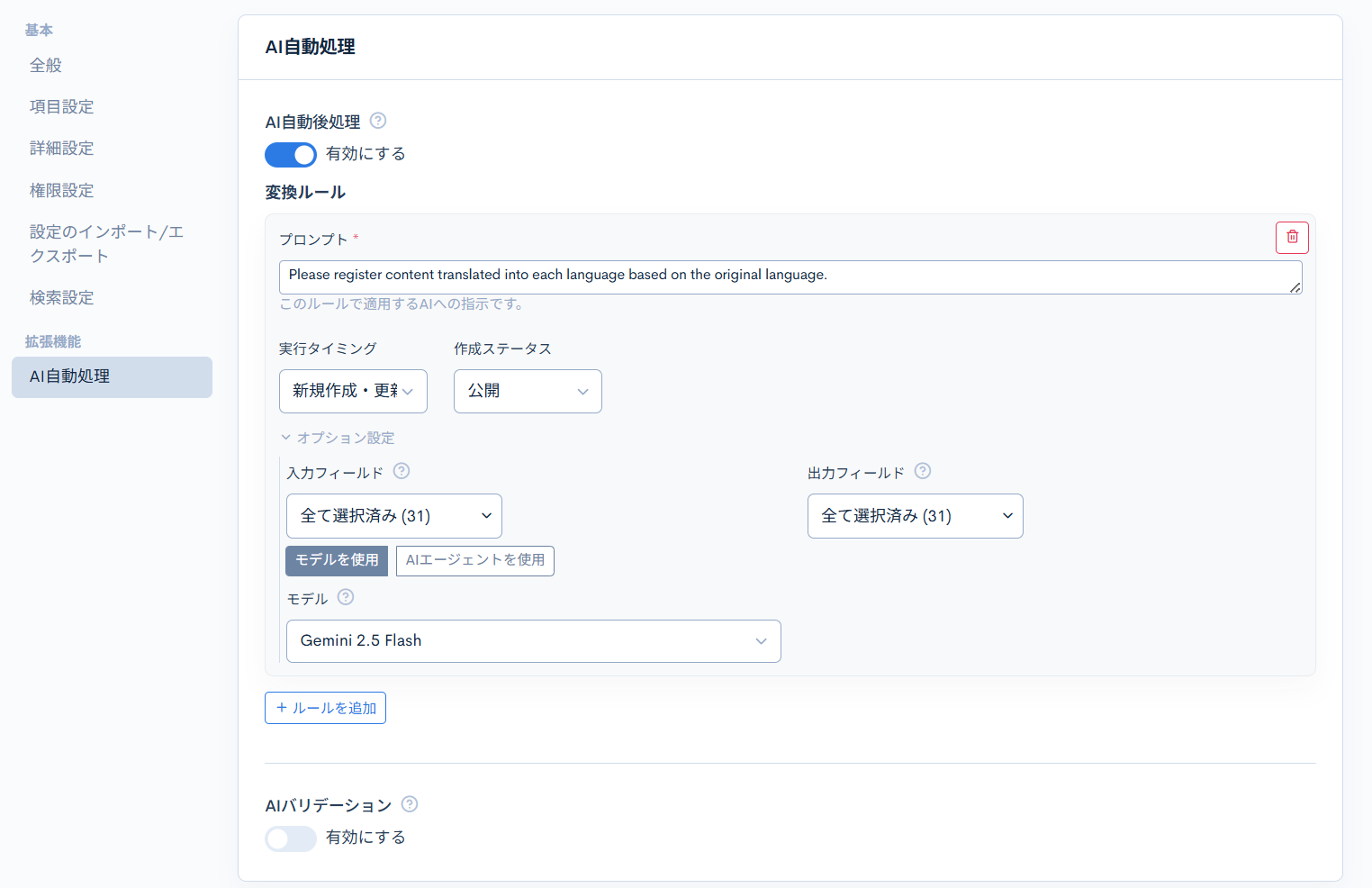Open help icon beside モデル label

pyautogui.click(x=346, y=597)
